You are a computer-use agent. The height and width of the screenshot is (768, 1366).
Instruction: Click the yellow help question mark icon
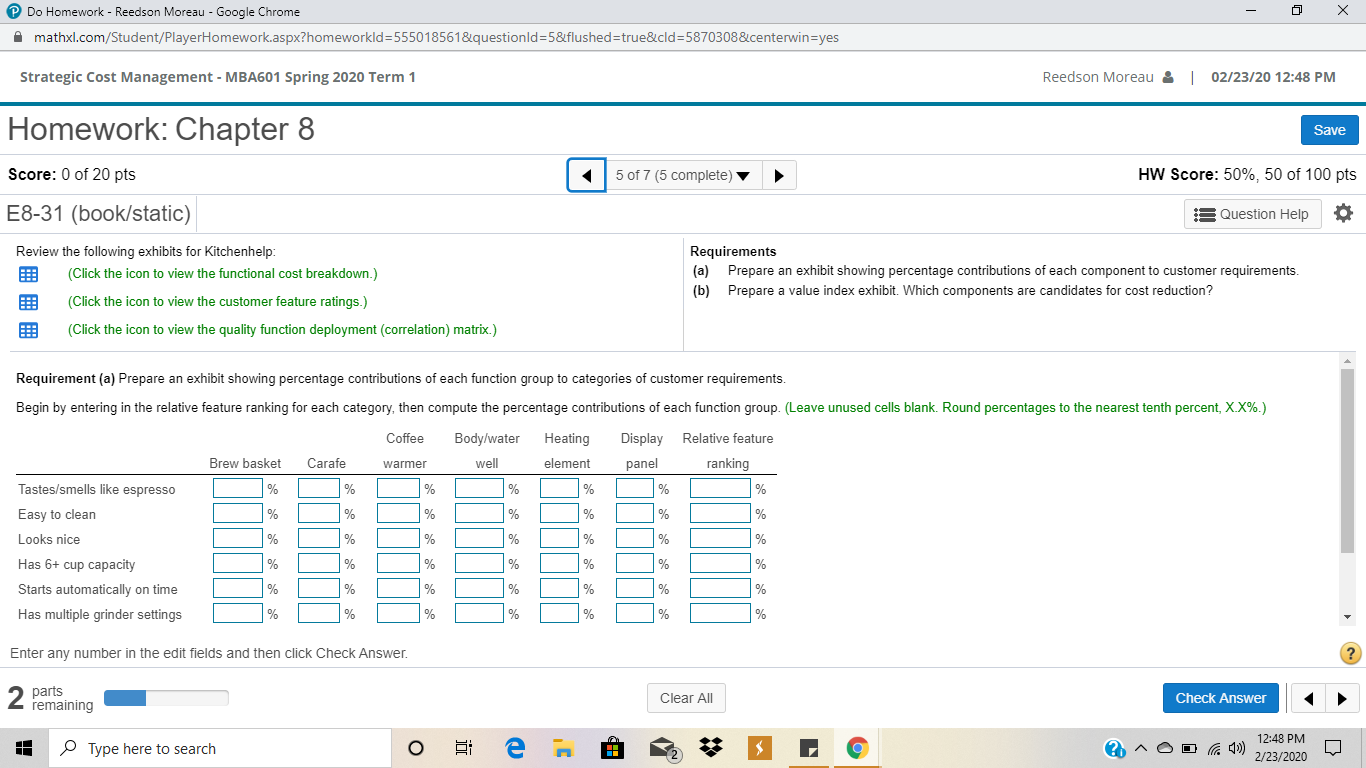pyautogui.click(x=1350, y=654)
